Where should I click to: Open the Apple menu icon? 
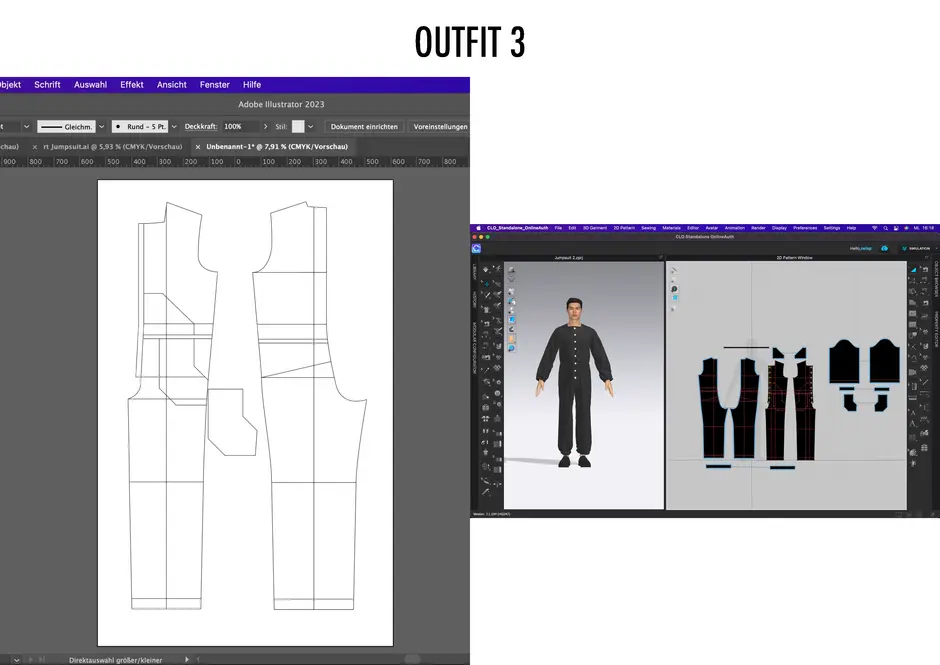(476, 228)
